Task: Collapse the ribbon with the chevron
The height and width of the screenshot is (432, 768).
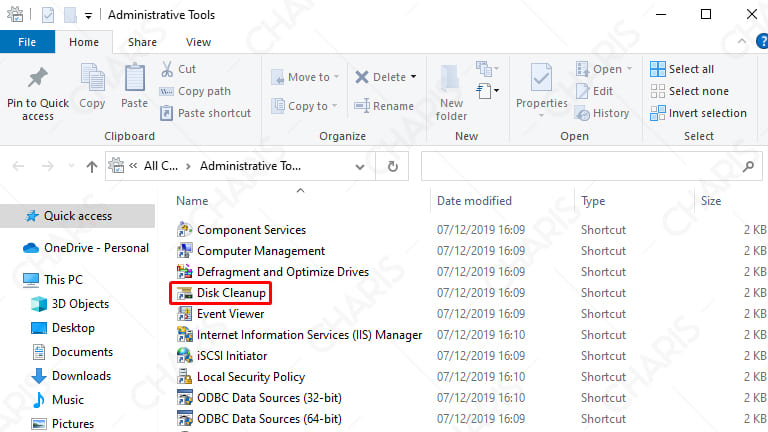Action: (x=742, y=41)
